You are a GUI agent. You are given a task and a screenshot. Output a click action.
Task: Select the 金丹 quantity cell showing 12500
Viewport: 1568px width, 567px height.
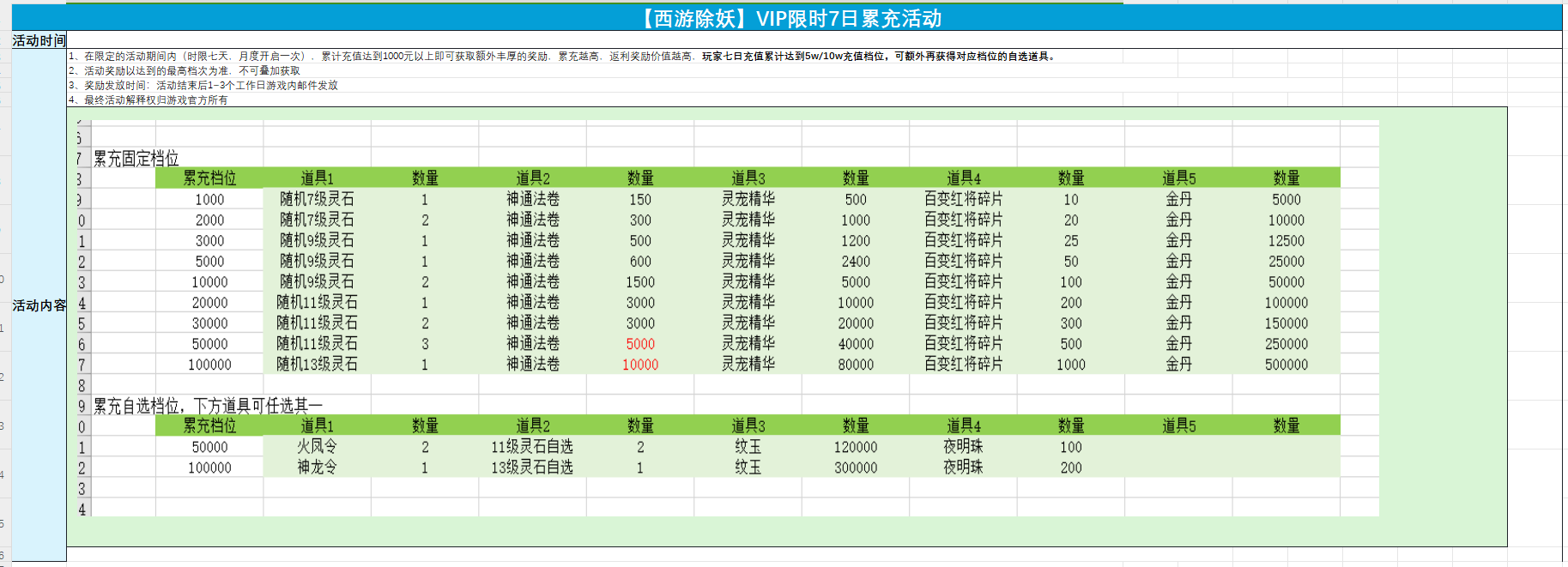pyautogui.click(x=1286, y=241)
